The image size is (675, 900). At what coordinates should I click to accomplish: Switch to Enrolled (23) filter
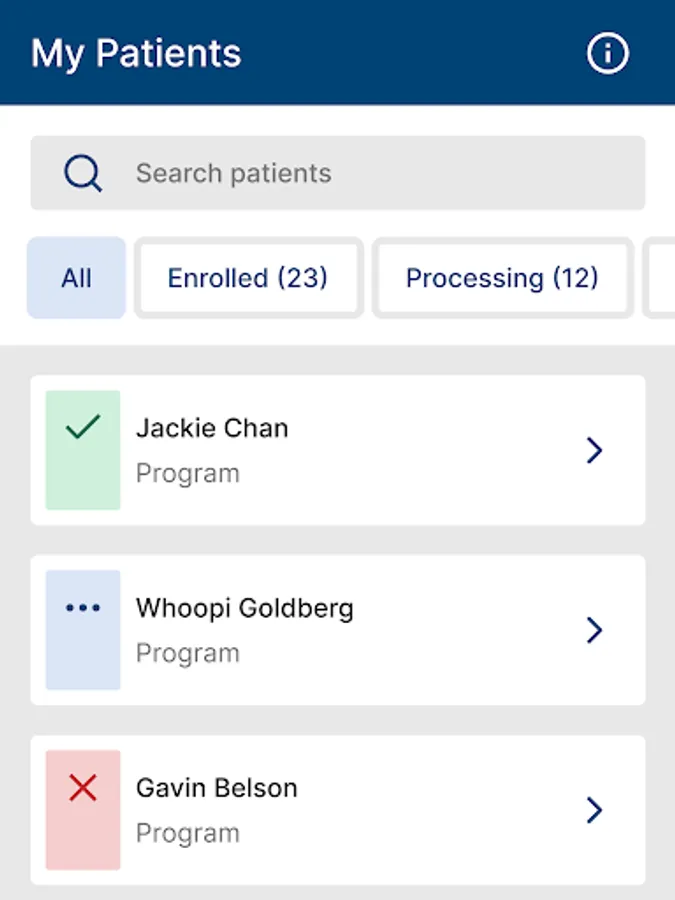(x=248, y=278)
